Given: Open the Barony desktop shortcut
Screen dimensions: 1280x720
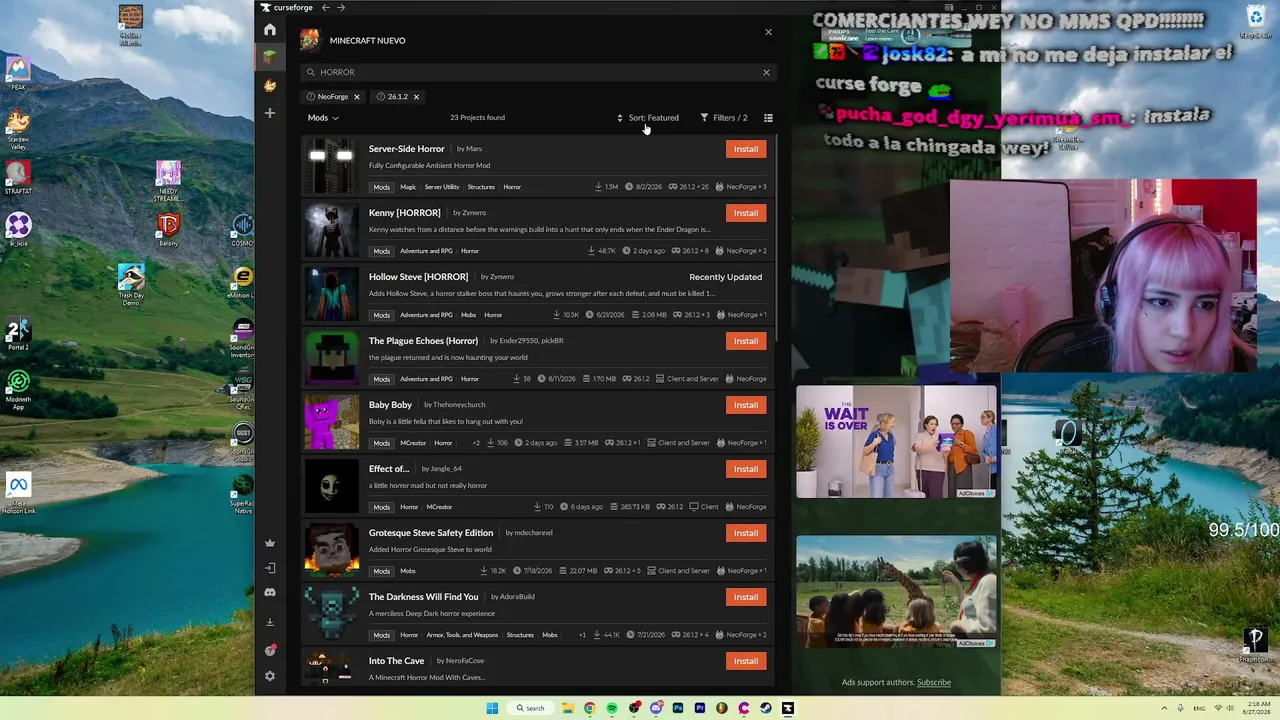Looking at the screenshot, I should 168,230.
